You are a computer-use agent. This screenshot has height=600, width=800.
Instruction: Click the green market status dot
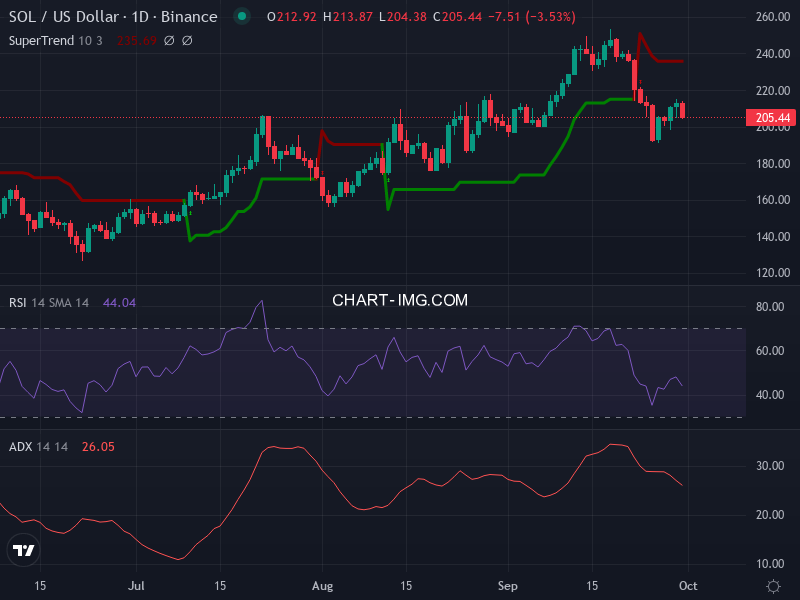pyautogui.click(x=241, y=17)
